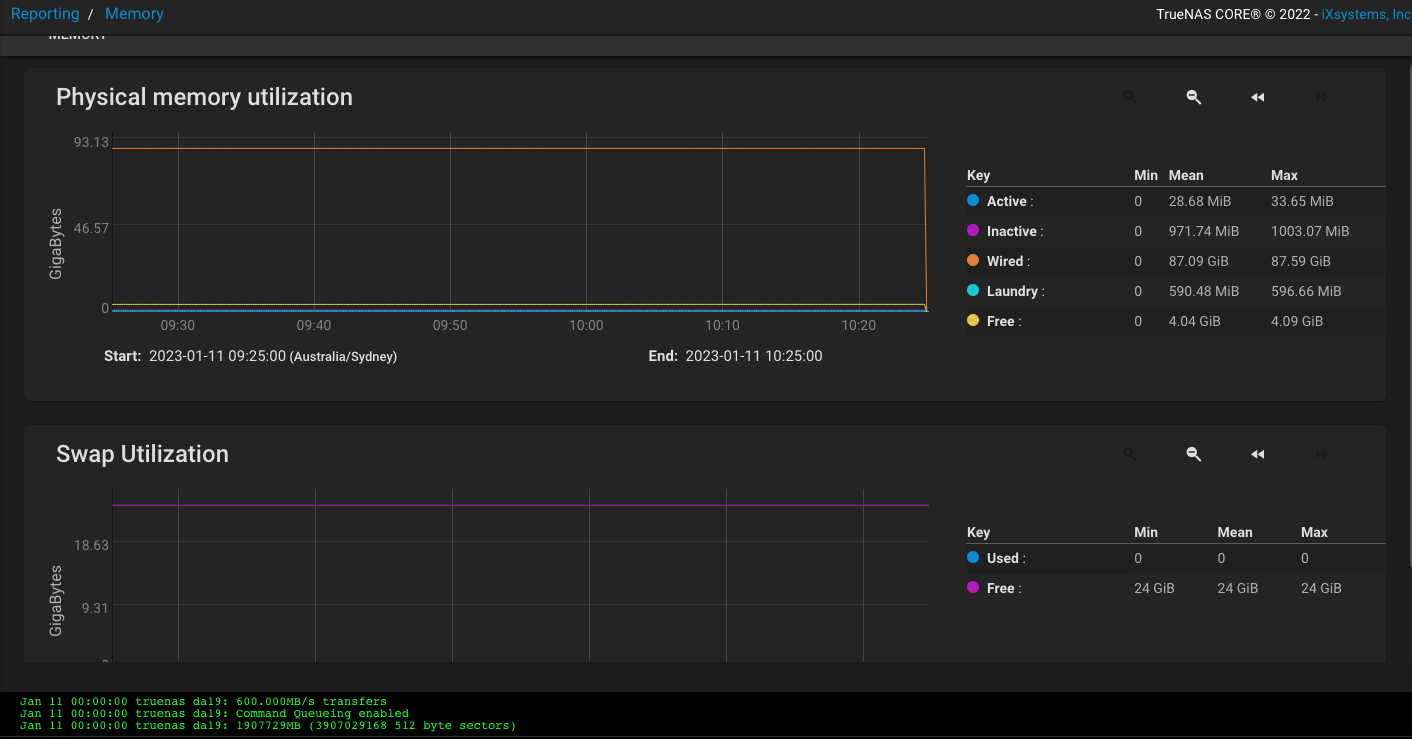Click the console line with "1907729MB"

click(x=268, y=726)
